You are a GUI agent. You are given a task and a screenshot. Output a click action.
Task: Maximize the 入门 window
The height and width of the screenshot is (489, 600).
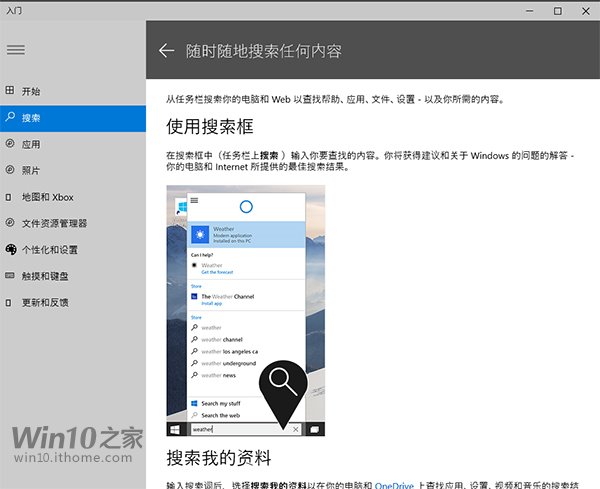coord(557,10)
